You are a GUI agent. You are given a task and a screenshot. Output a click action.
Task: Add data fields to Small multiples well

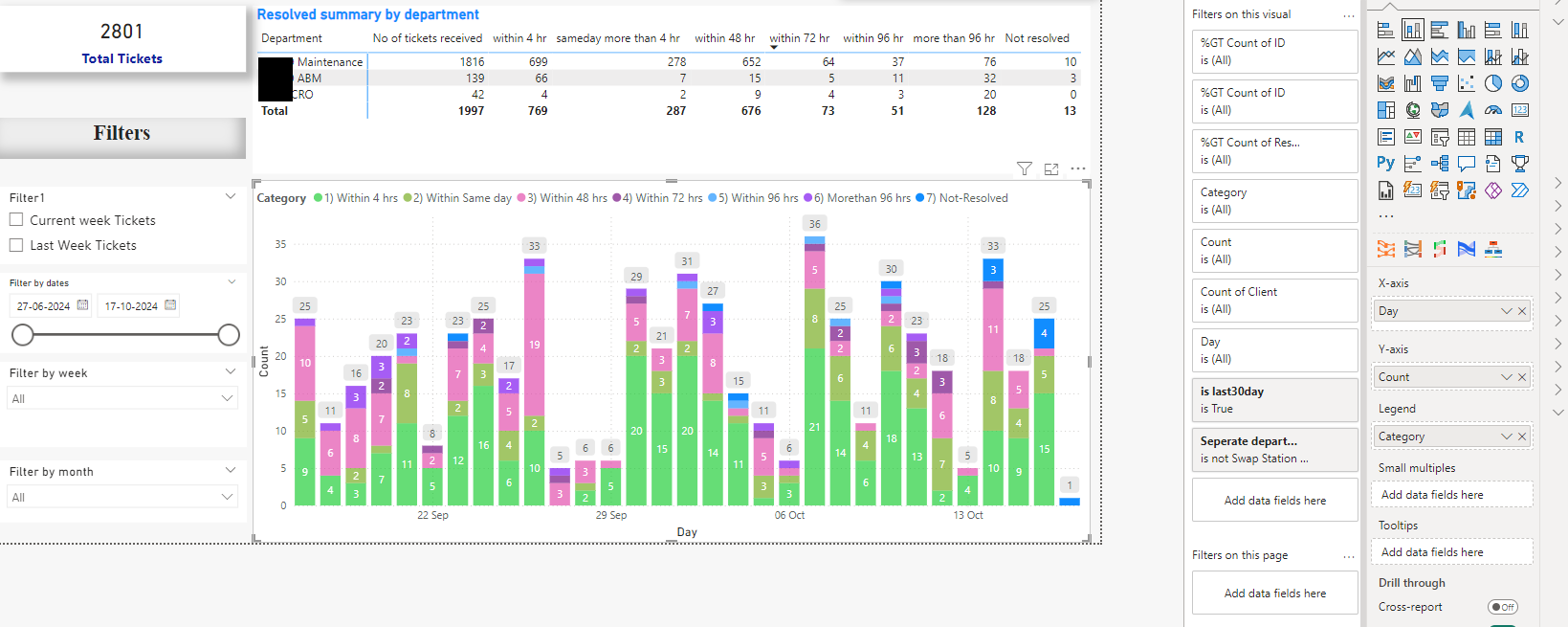tap(1453, 495)
